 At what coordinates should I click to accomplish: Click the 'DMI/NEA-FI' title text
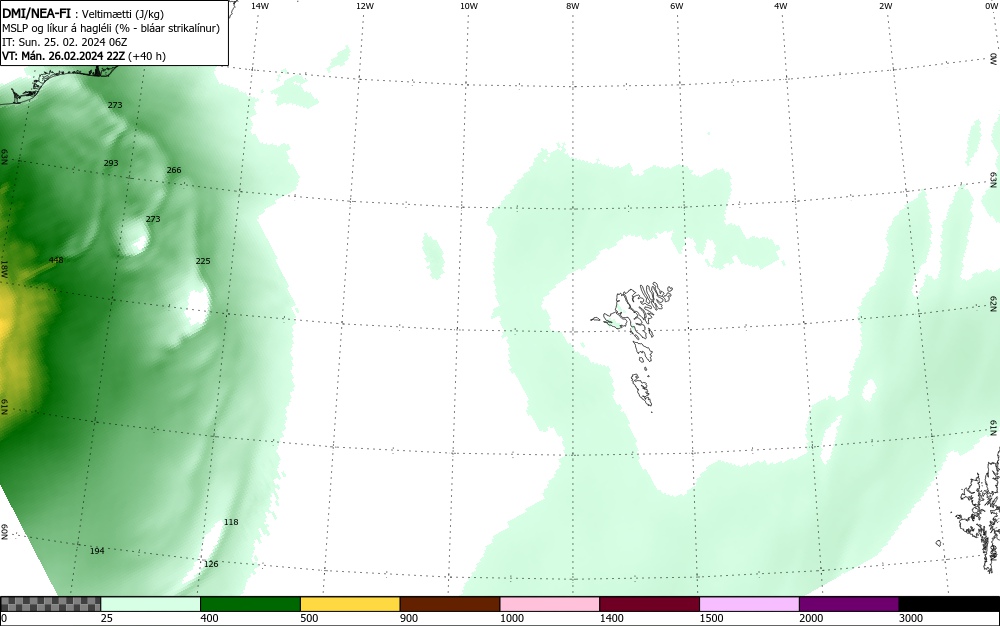36,13
